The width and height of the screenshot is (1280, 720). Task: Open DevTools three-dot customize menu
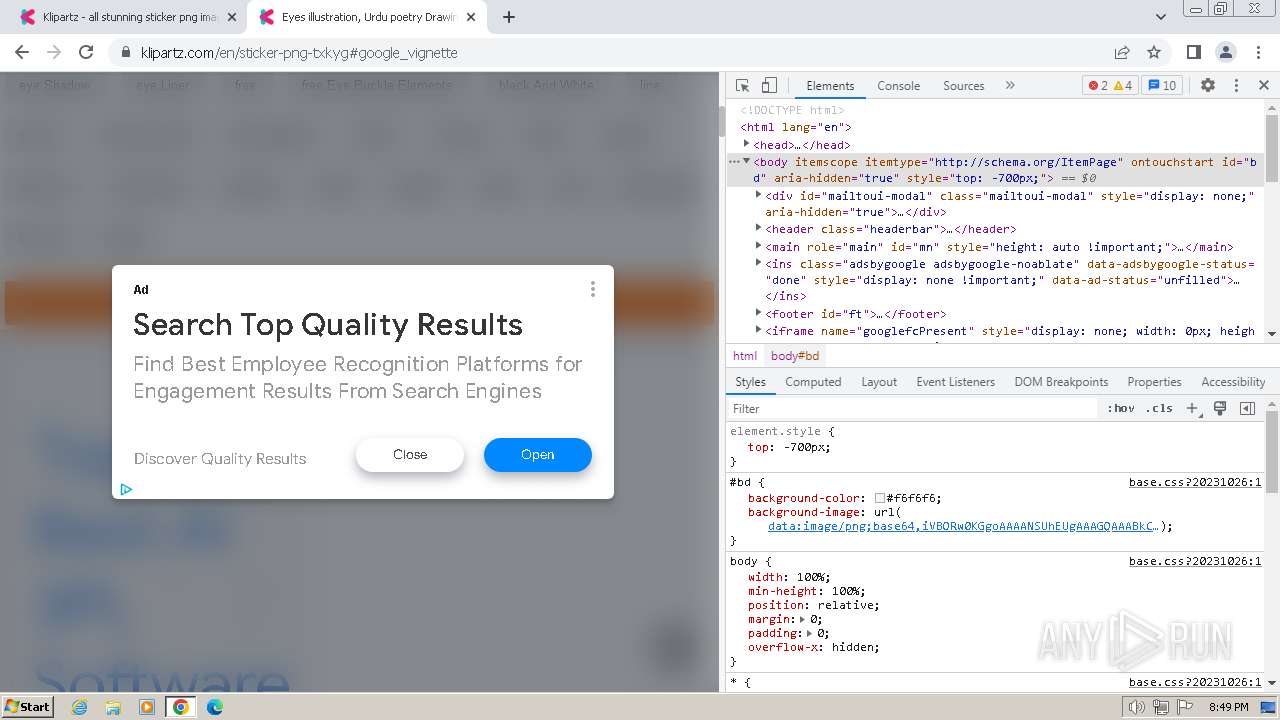coord(1236,86)
